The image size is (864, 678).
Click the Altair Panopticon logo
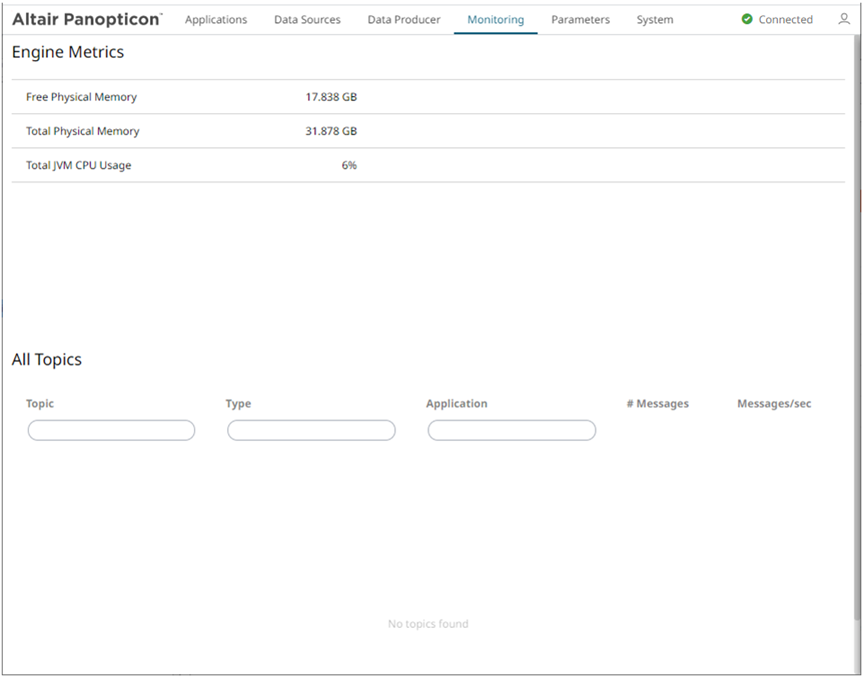pyautogui.click(x=86, y=19)
